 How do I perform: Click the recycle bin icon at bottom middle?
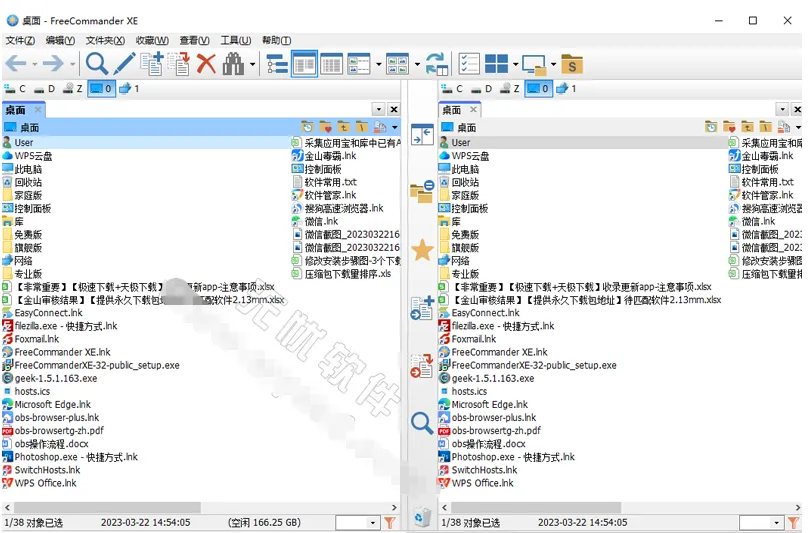(x=422, y=516)
